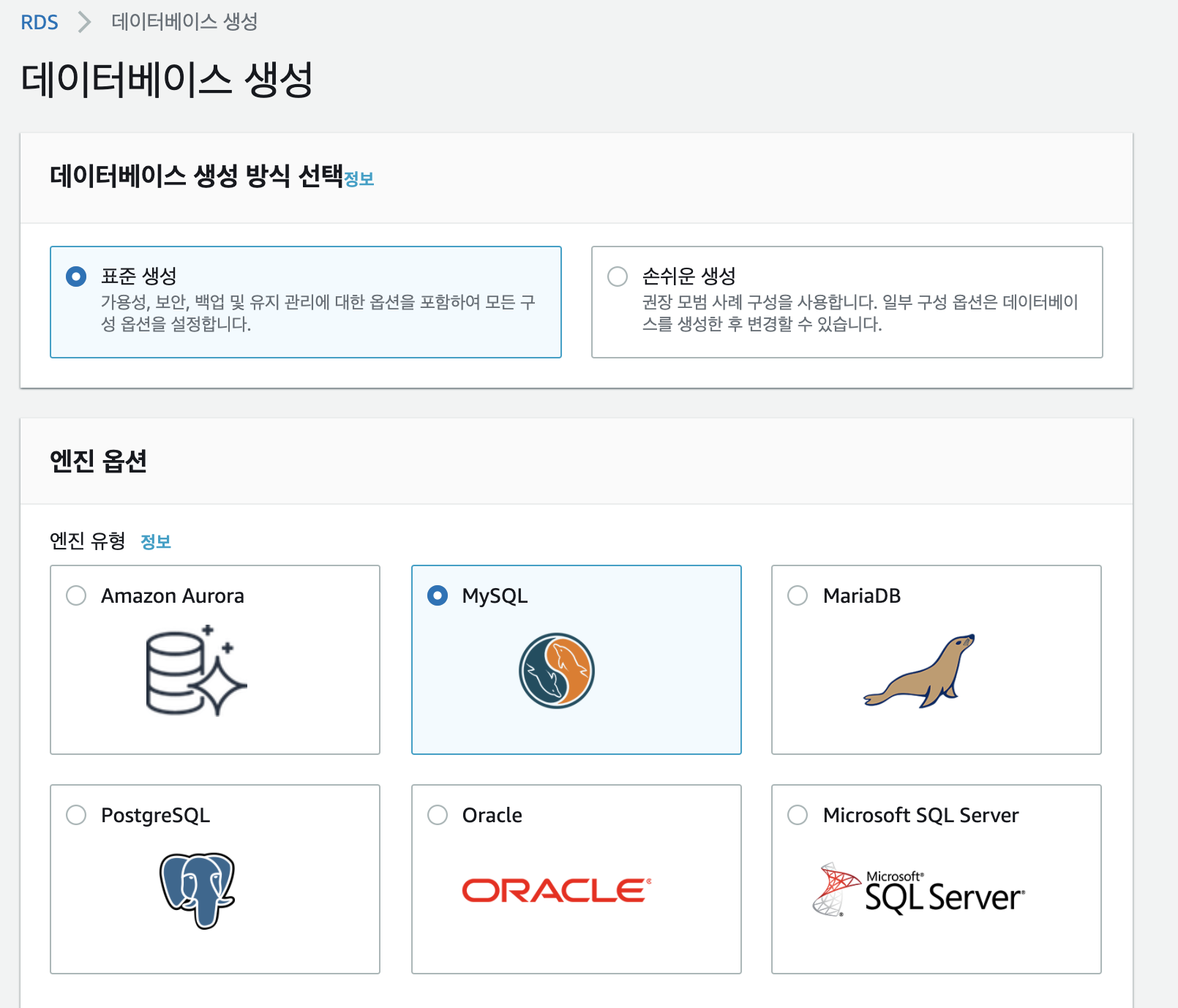Click the Amazon Aurora label text
This screenshot has height=1008, width=1178.
[x=173, y=595]
